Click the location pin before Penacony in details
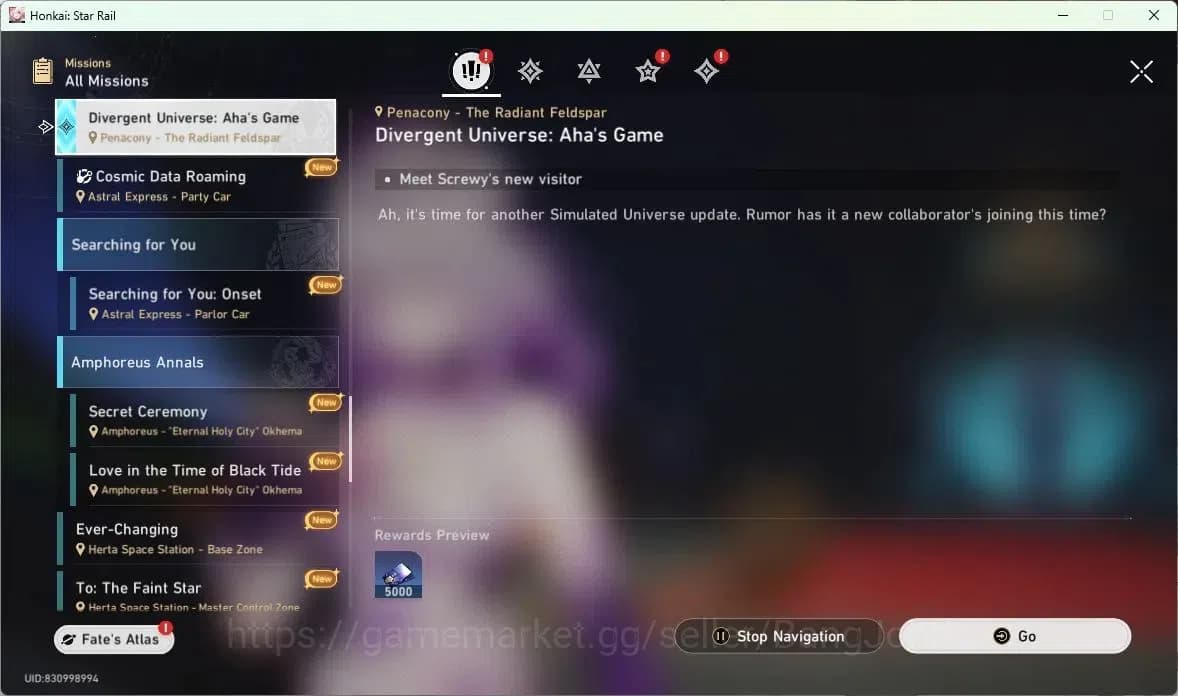The image size is (1178, 696). [379, 112]
